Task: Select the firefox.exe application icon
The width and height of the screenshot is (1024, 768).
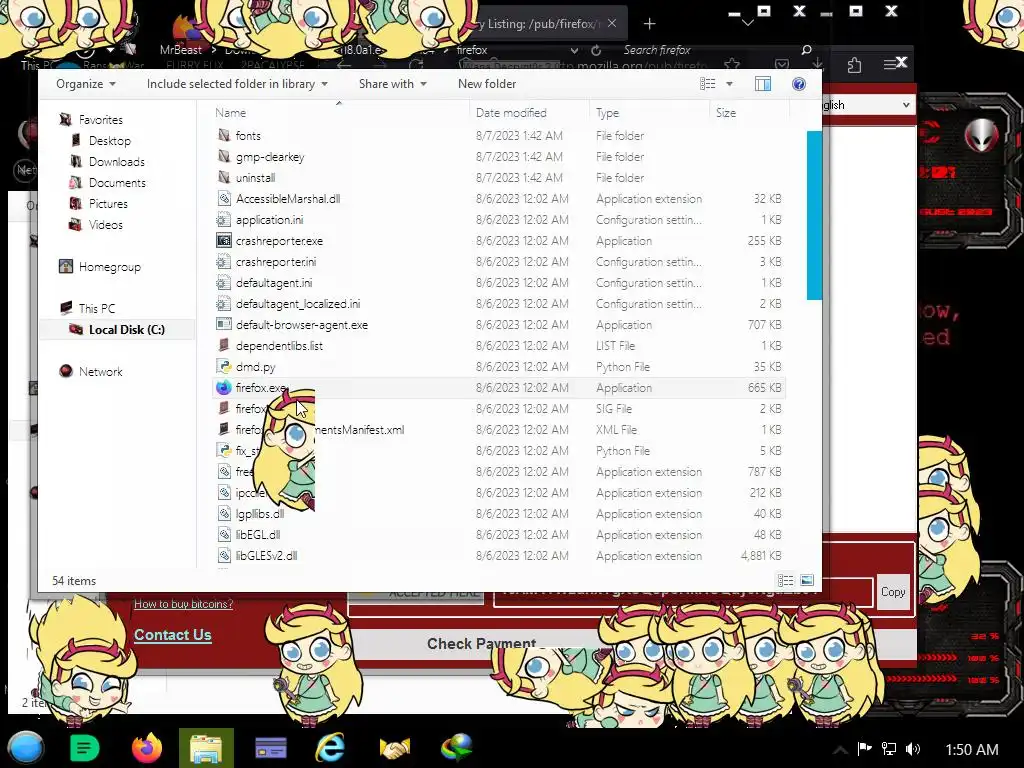Action: (223, 387)
